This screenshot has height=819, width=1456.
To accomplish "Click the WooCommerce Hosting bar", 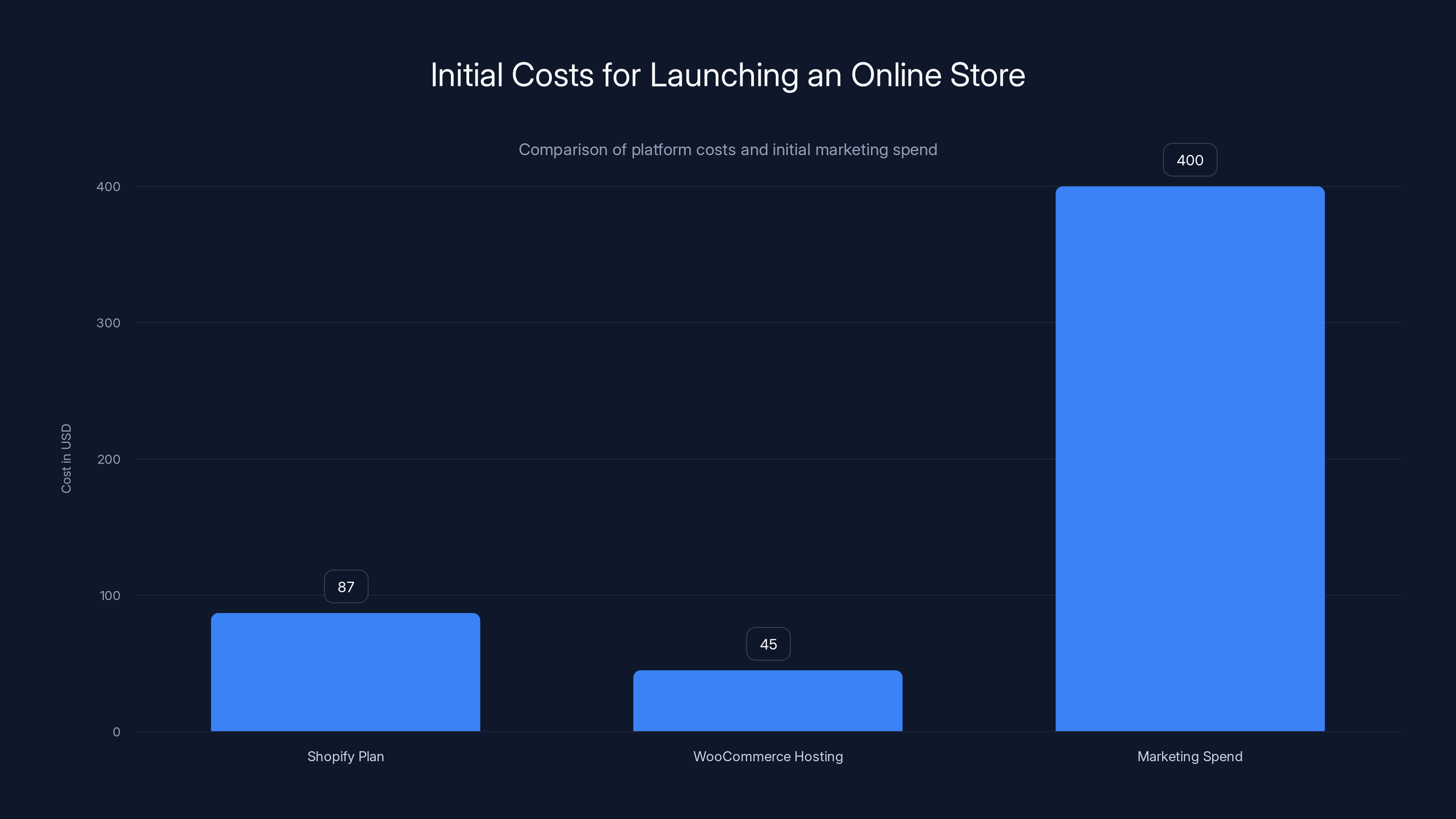I will (x=768, y=701).
